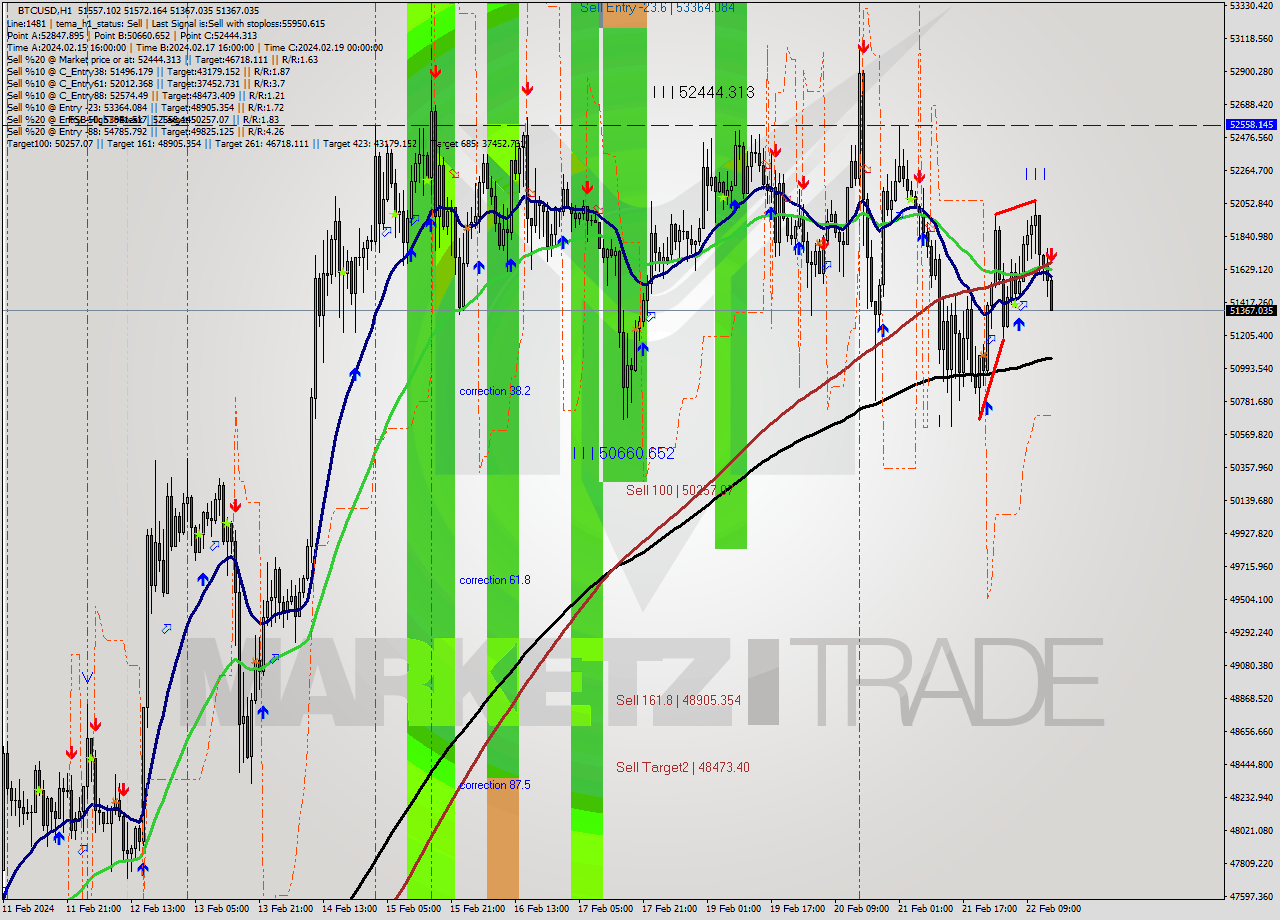Viewport: 1280px width, 920px height.
Task: Click the correction 61.8 label
Action: pos(495,580)
